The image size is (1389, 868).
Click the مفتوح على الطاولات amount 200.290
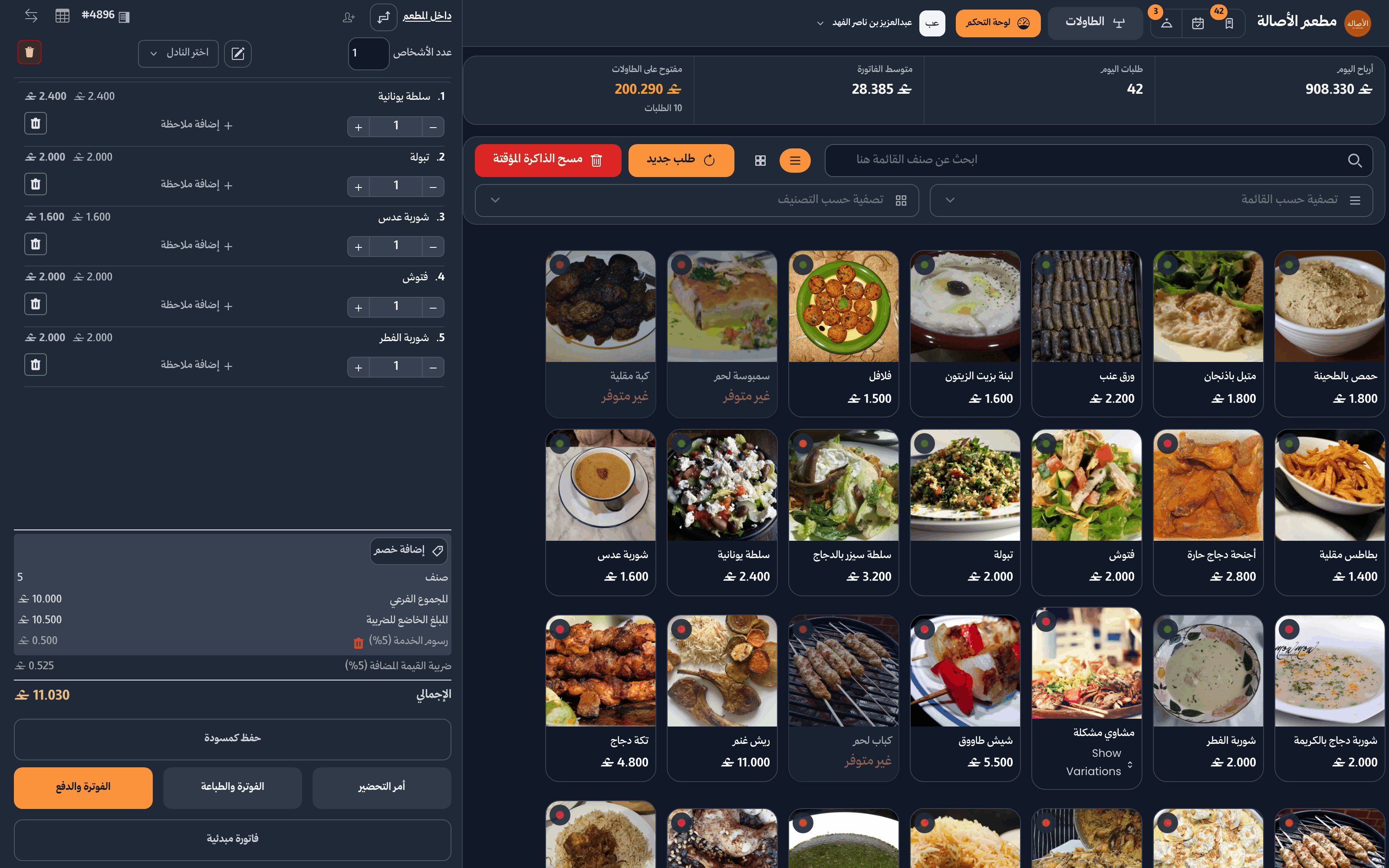coord(648,89)
